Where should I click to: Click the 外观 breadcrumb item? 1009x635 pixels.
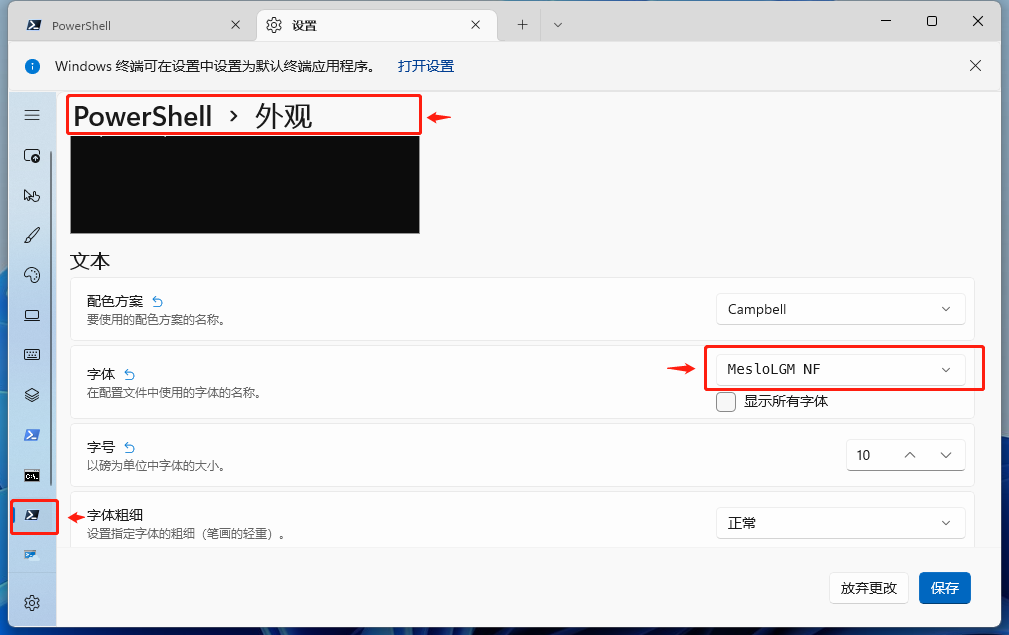[x=283, y=116]
